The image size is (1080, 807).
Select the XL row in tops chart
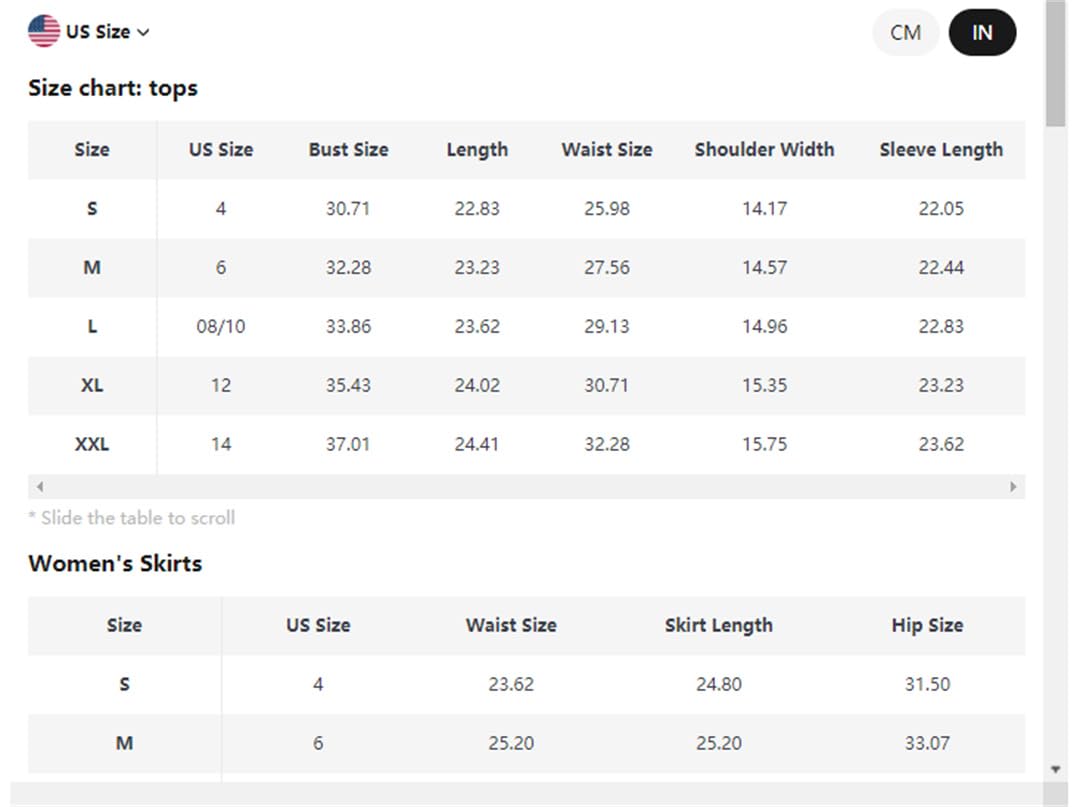(x=526, y=385)
